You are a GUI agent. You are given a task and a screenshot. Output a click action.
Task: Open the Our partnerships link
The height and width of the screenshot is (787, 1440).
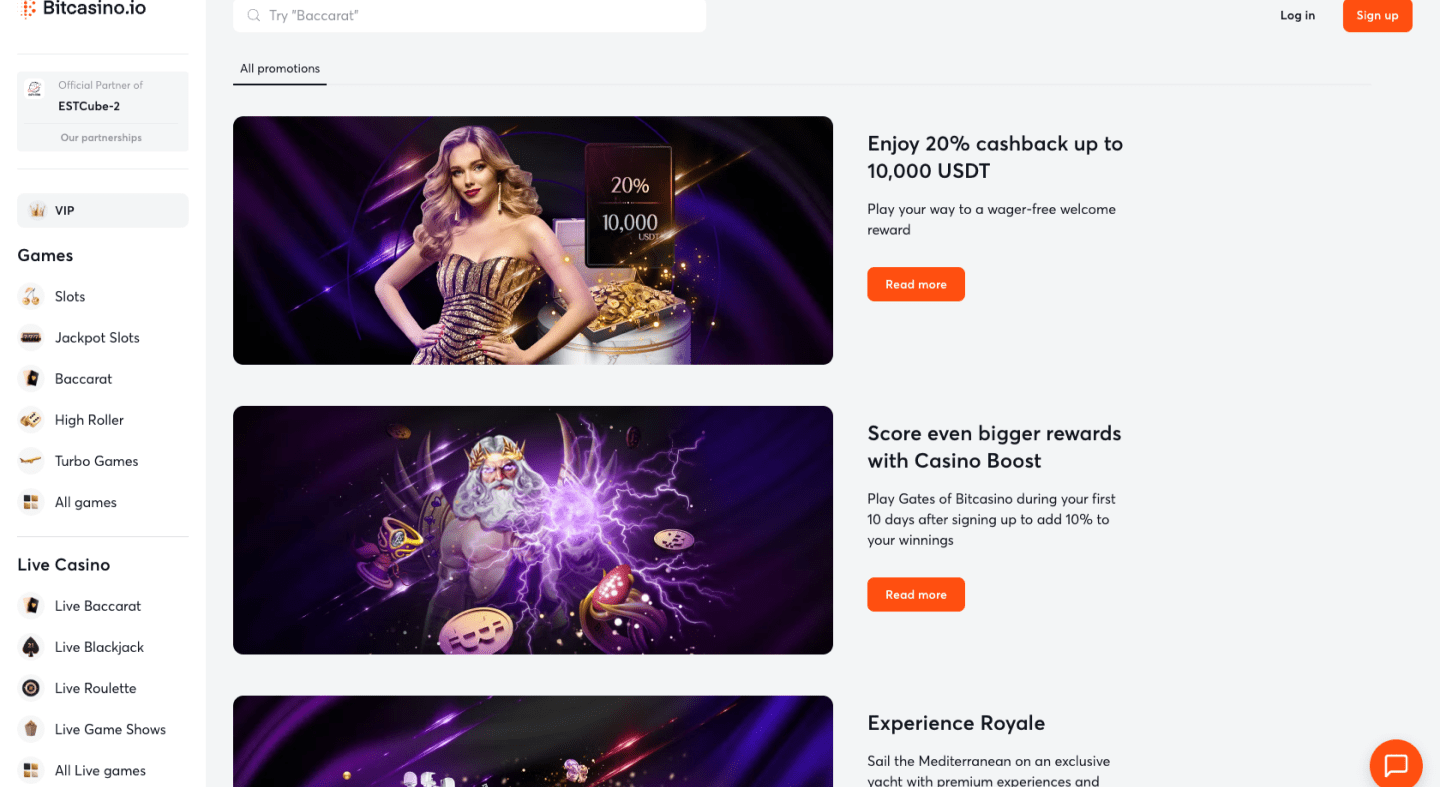click(101, 137)
